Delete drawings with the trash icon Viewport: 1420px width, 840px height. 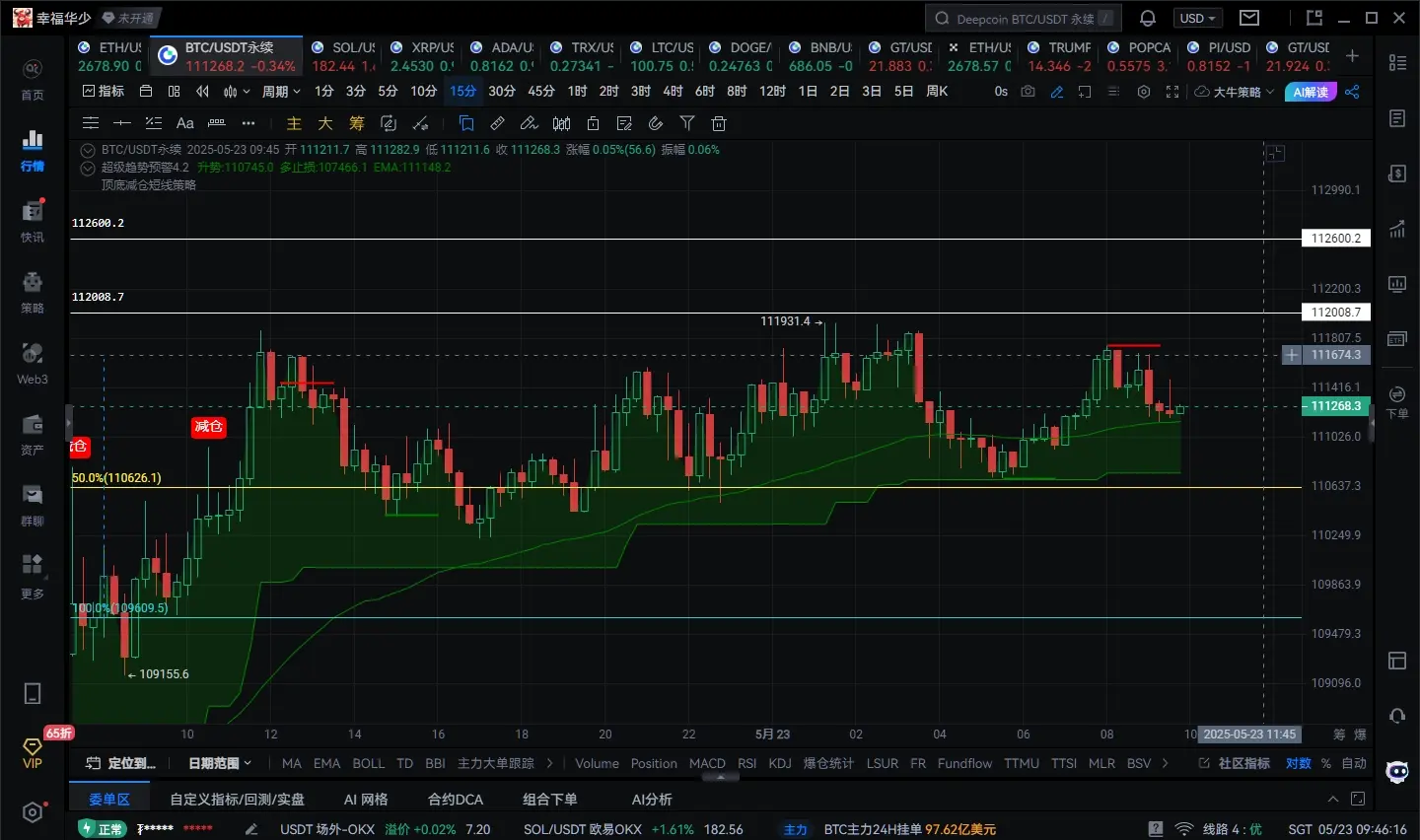(x=719, y=123)
